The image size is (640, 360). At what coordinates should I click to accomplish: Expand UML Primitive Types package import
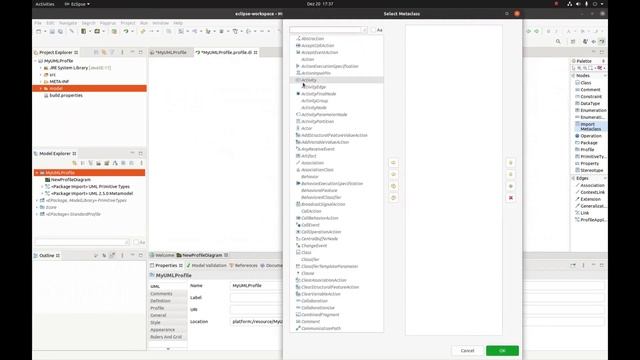(42, 187)
